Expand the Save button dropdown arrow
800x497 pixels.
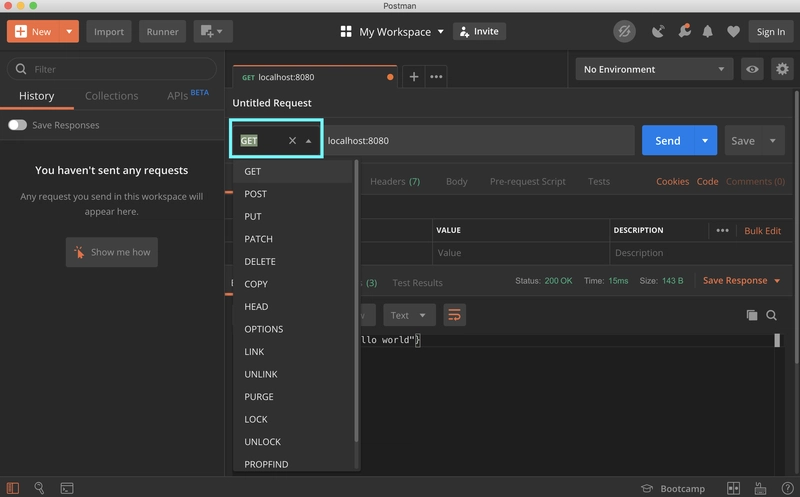pos(773,140)
